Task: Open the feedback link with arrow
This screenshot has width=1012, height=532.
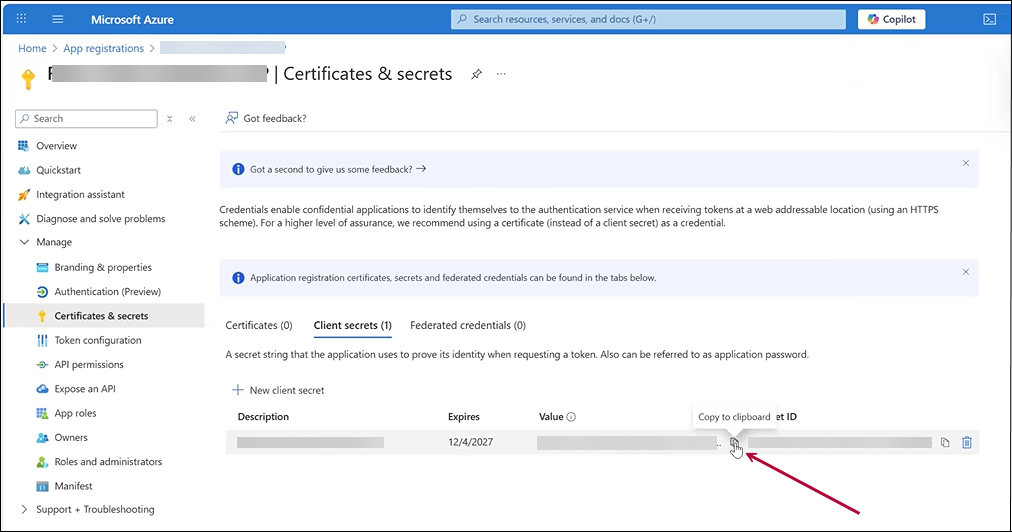Action: (x=338, y=169)
